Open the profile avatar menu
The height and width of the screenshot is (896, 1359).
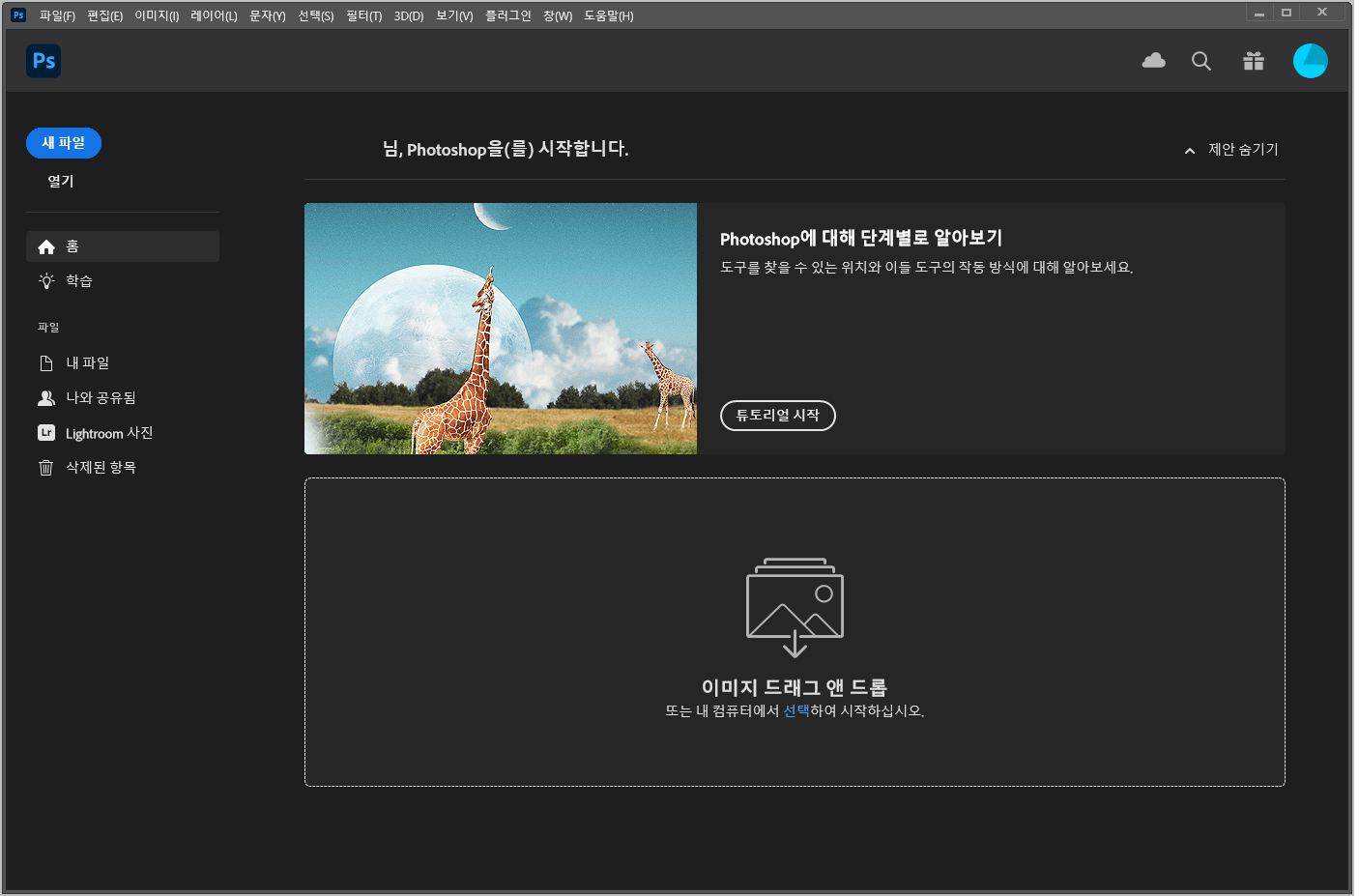[1310, 60]
